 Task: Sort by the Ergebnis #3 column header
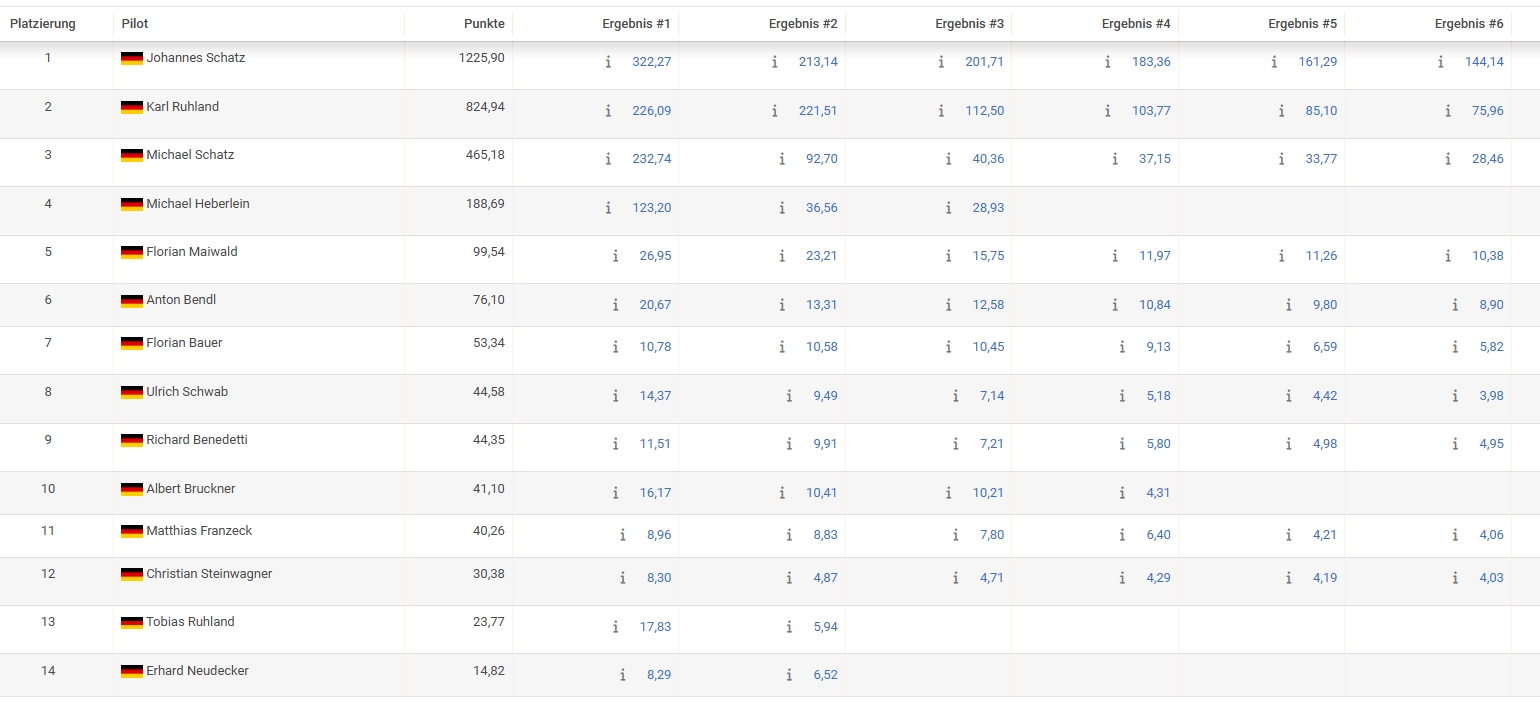pos(969,23)
